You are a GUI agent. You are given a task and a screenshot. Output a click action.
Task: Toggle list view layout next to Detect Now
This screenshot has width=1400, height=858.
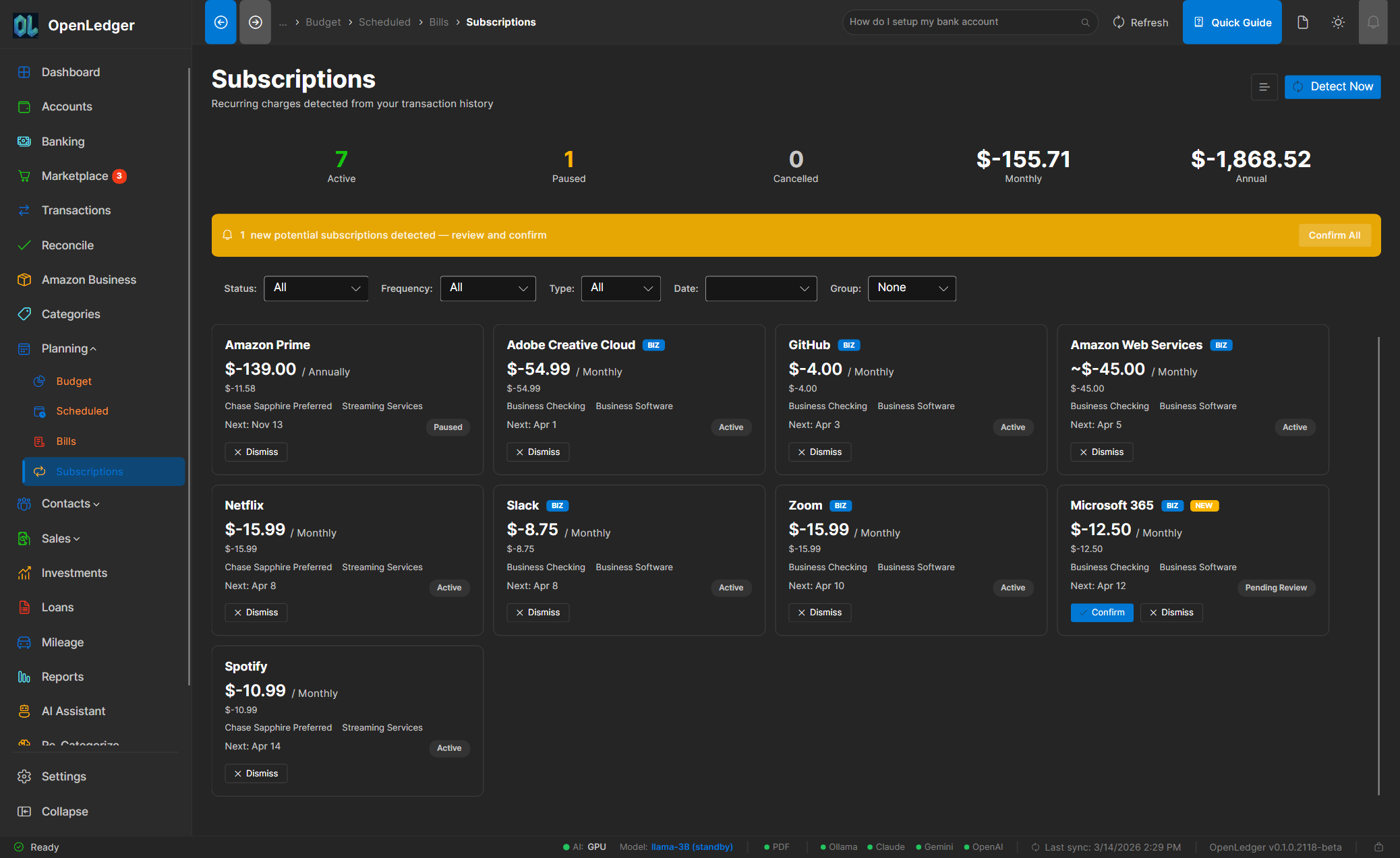pos(1264,86)
